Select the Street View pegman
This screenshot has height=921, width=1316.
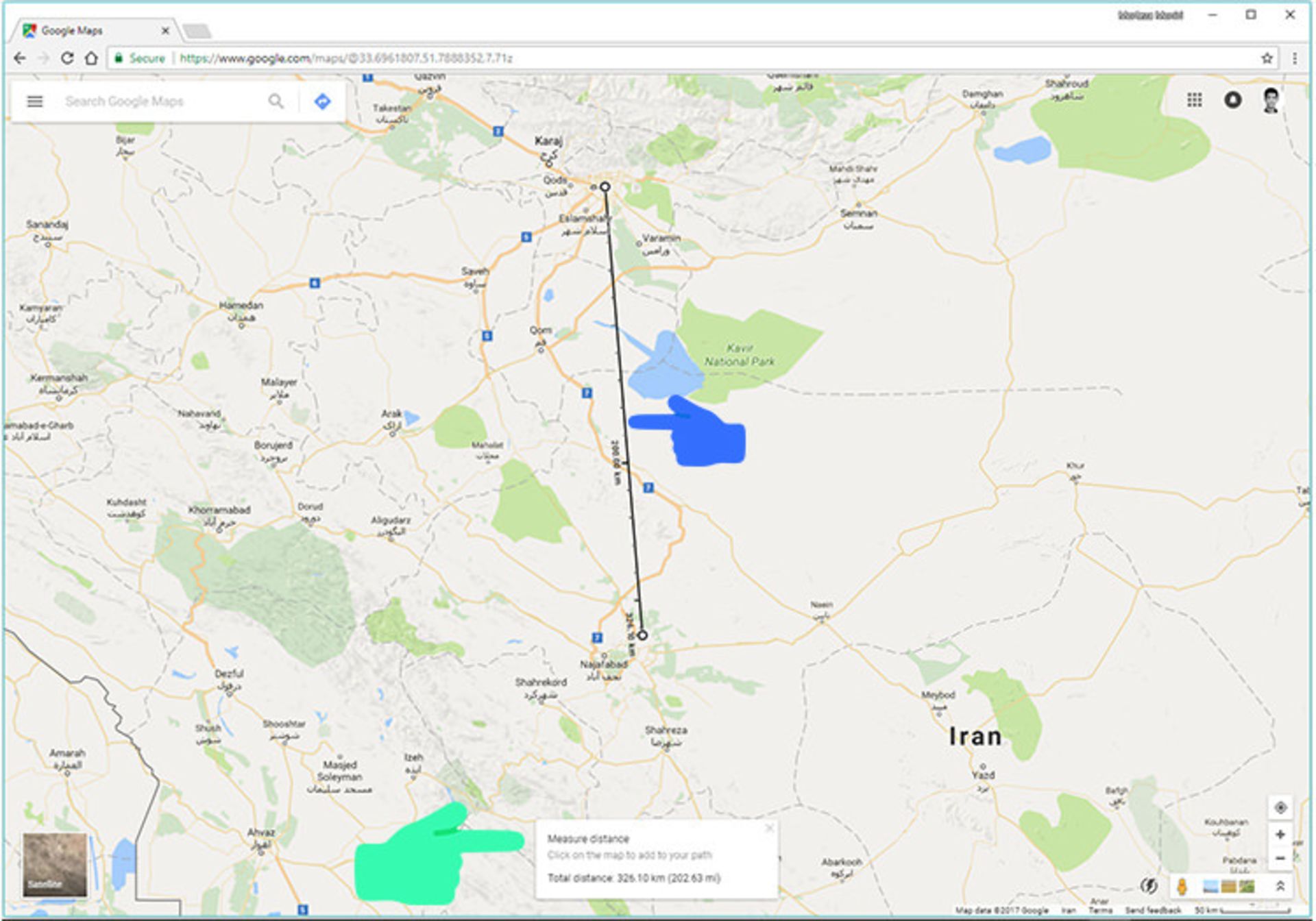pos(1182,886)
